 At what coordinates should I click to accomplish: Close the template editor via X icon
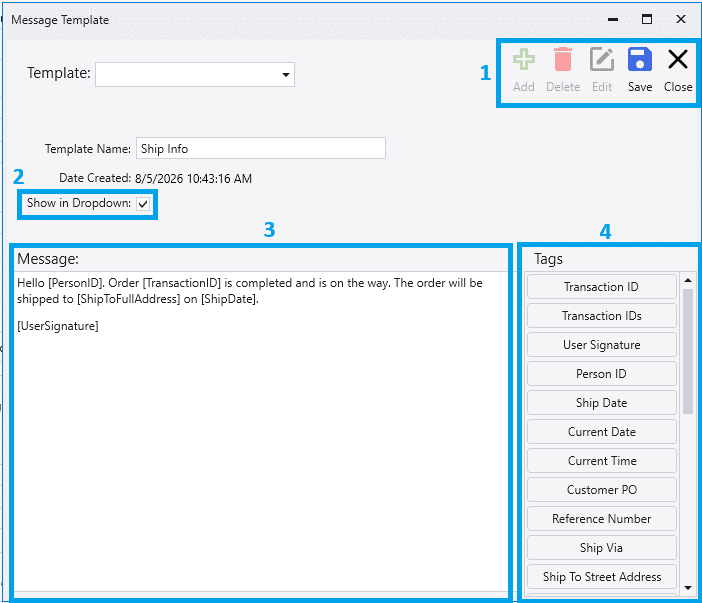(x=678, y=59)
